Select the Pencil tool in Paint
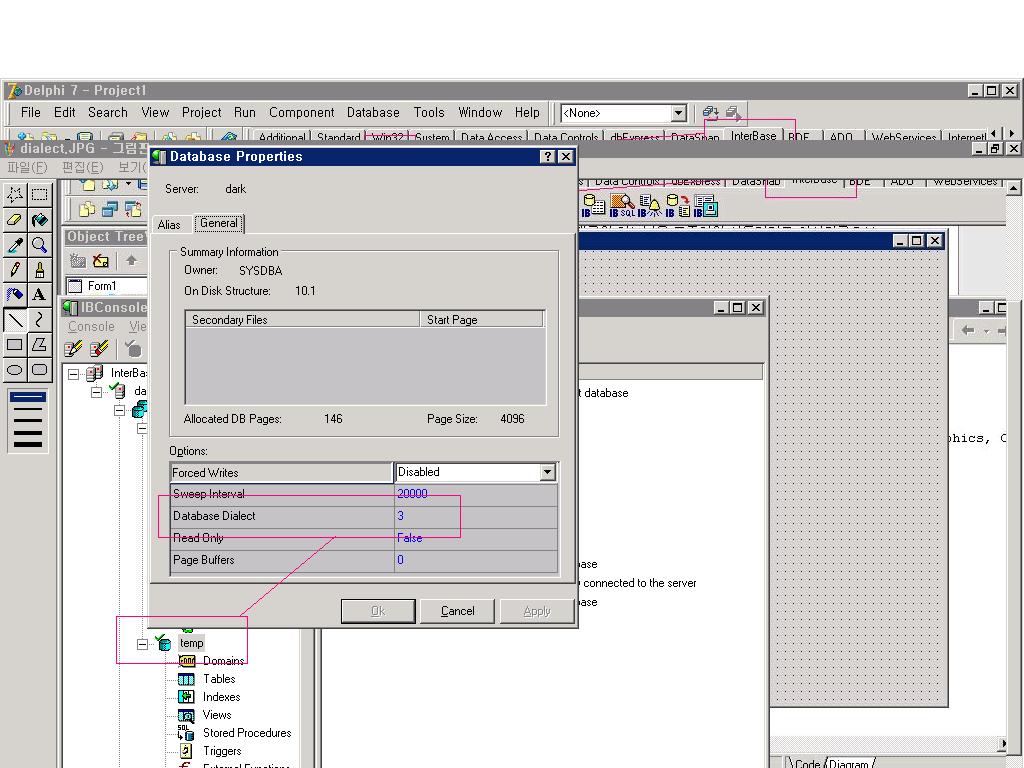This screenshot has height=768, width=1024. (x=15, y=270)
